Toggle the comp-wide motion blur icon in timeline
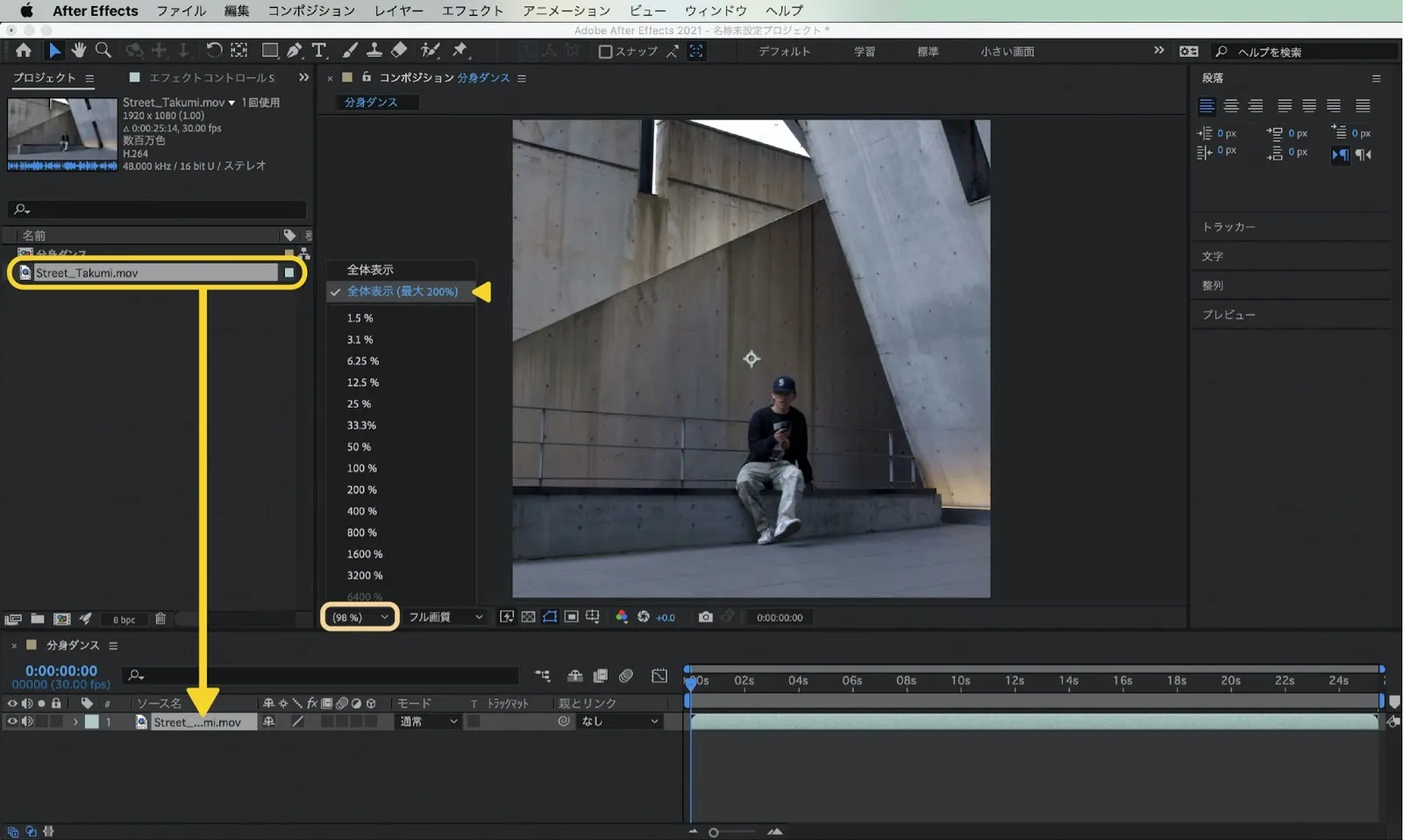 coord(626,675)
